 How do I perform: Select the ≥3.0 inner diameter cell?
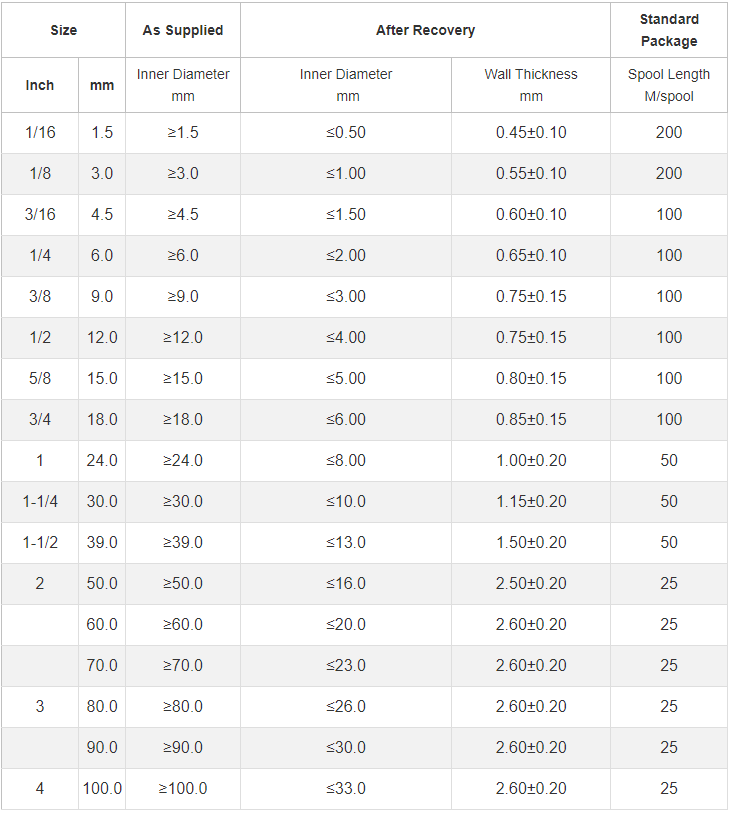[x=183, y=173]
